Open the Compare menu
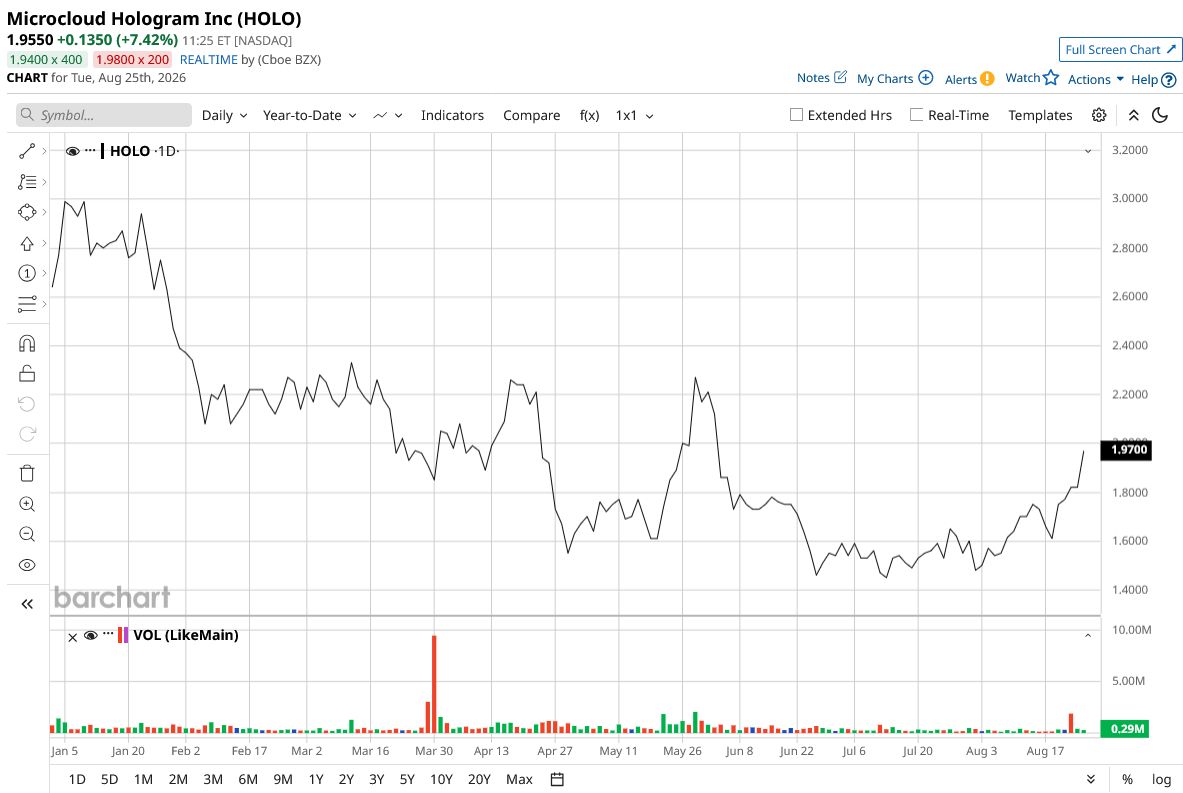The width and height of the screenshot is (1183, 793). pos(531,115)
